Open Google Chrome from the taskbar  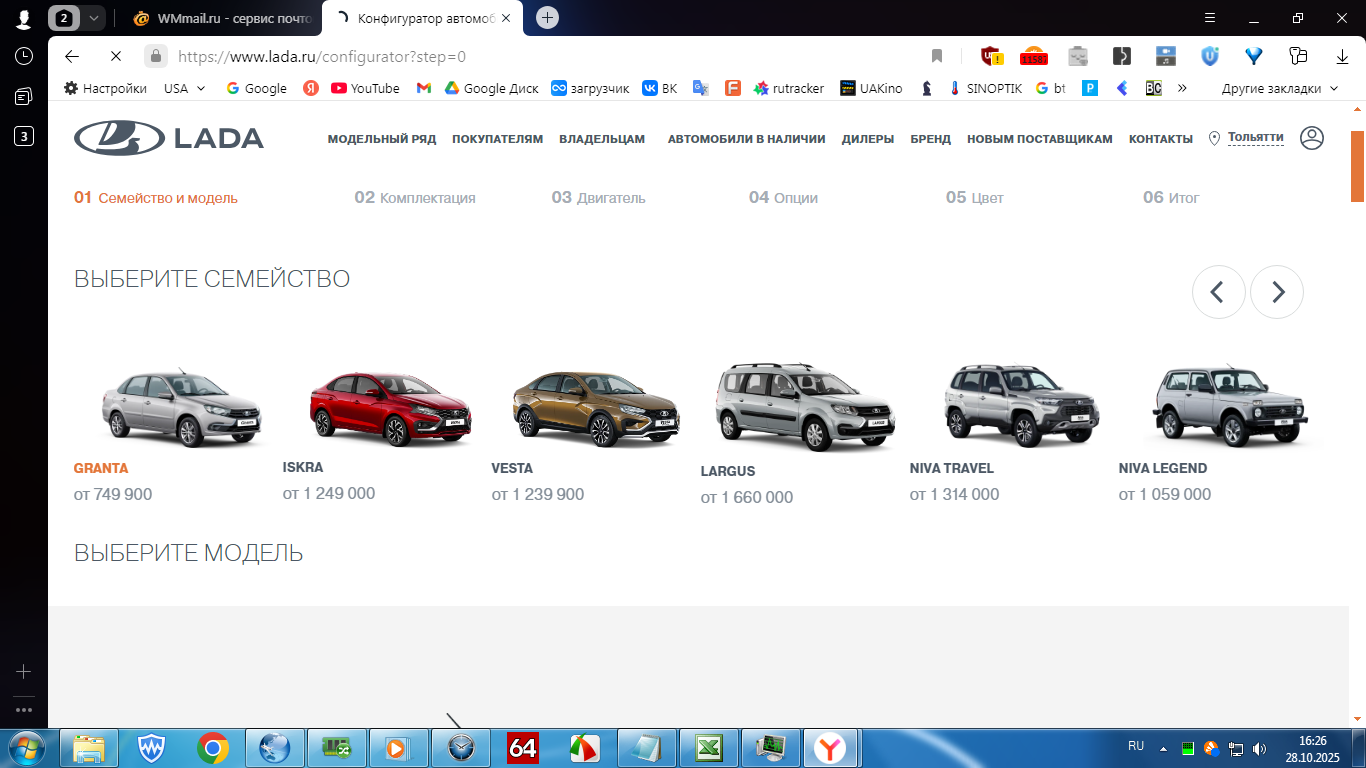pyautogui.click(x=213, y=747)
